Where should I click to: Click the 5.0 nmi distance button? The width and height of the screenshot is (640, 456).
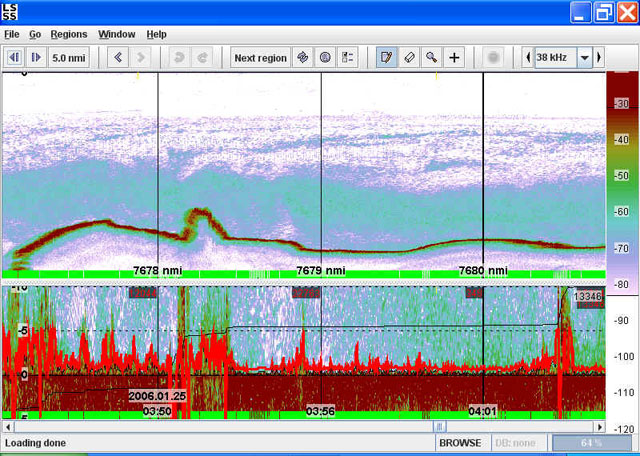(69, 58)
